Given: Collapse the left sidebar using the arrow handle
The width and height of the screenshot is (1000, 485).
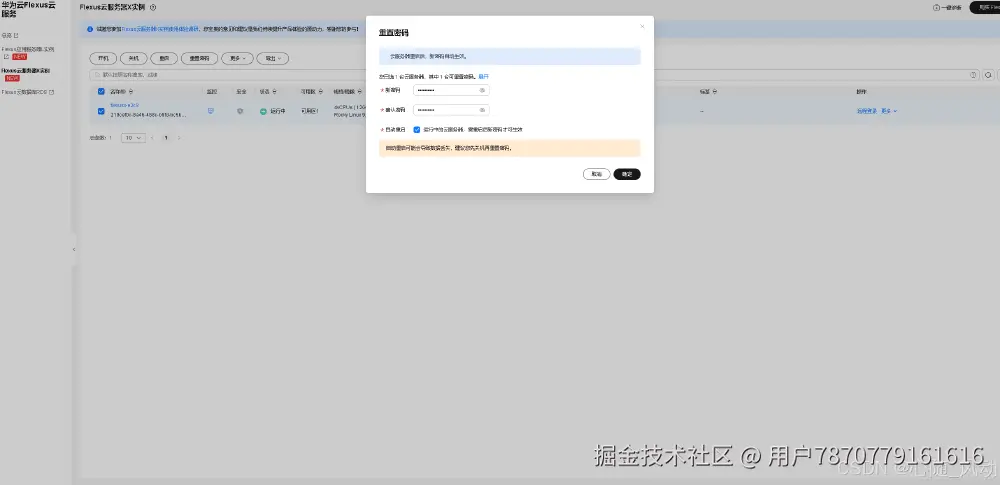Looking at the screenshot, I should click(x=73, y=250).
